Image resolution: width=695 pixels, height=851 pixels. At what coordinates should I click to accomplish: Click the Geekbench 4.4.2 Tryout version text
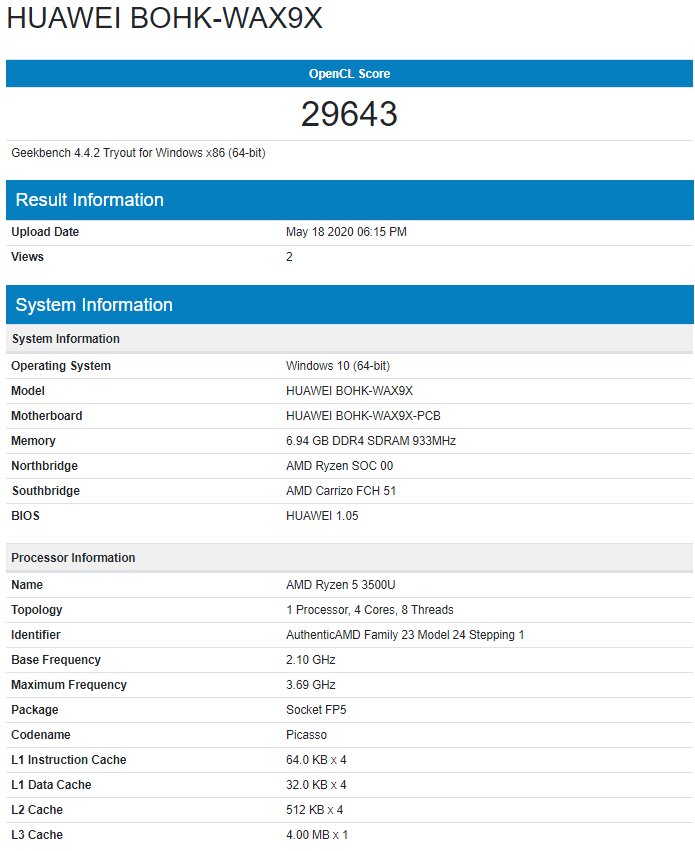click(138, 153)
